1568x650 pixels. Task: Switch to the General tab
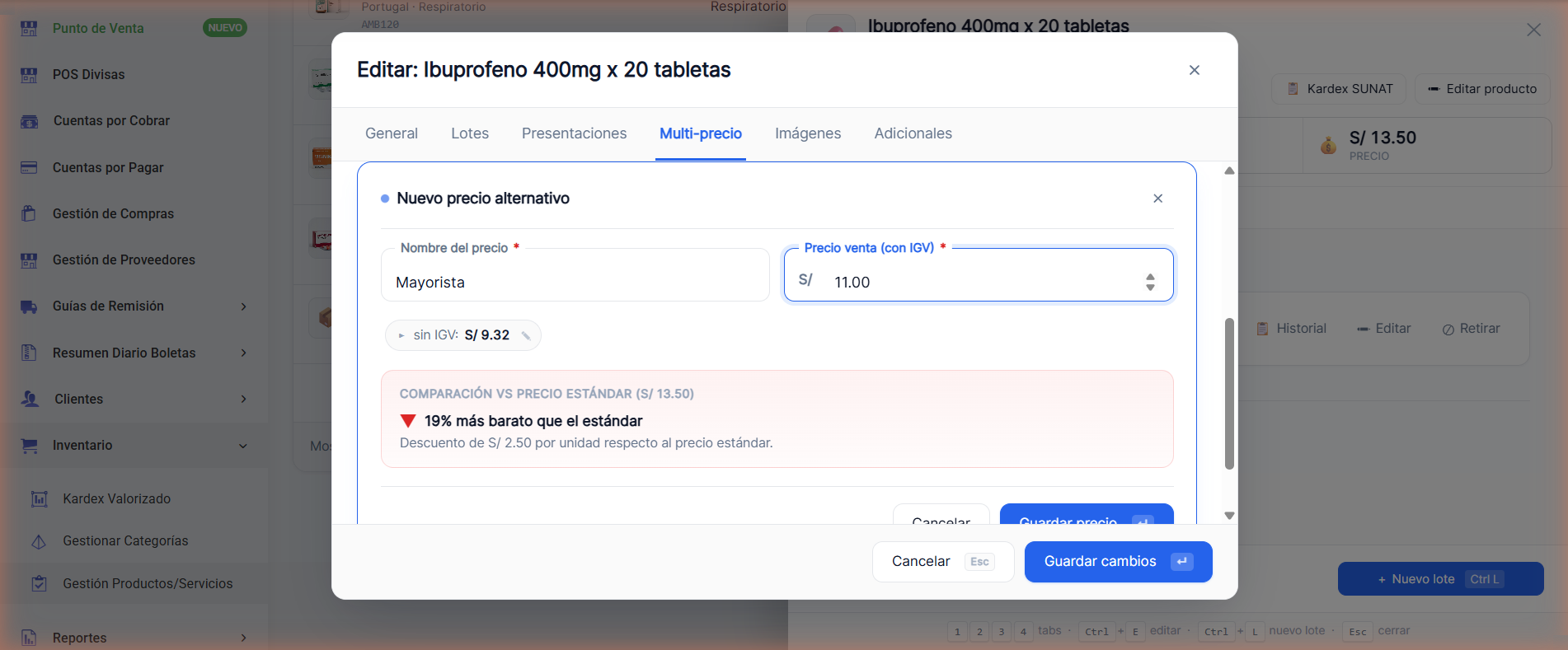coord(392,133)
